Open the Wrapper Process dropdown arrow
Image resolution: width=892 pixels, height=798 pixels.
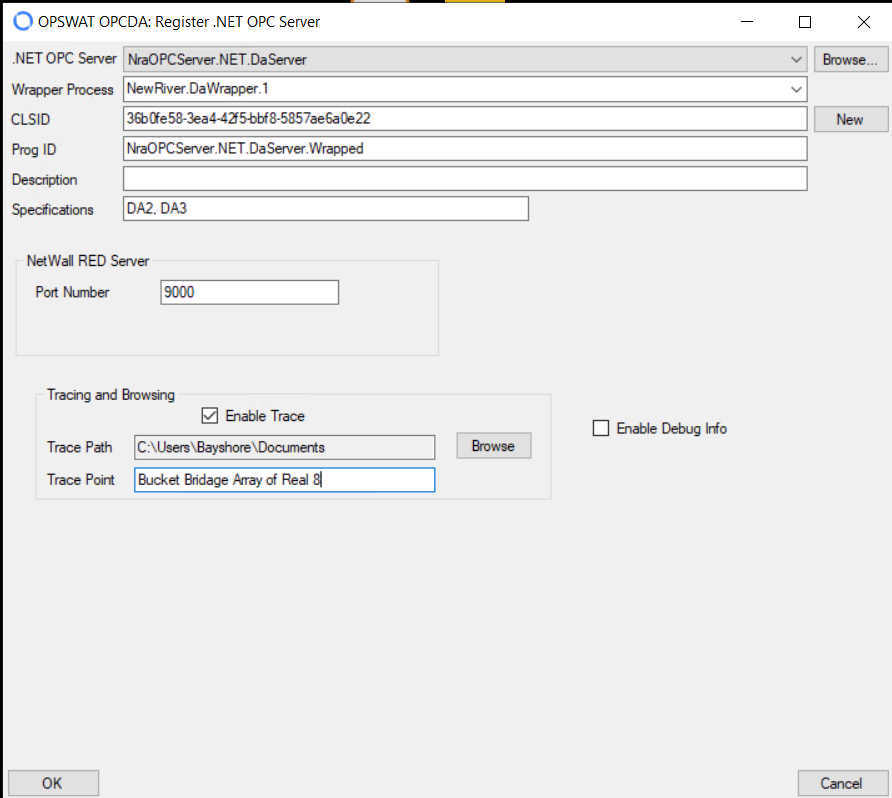tap(796, 89)
